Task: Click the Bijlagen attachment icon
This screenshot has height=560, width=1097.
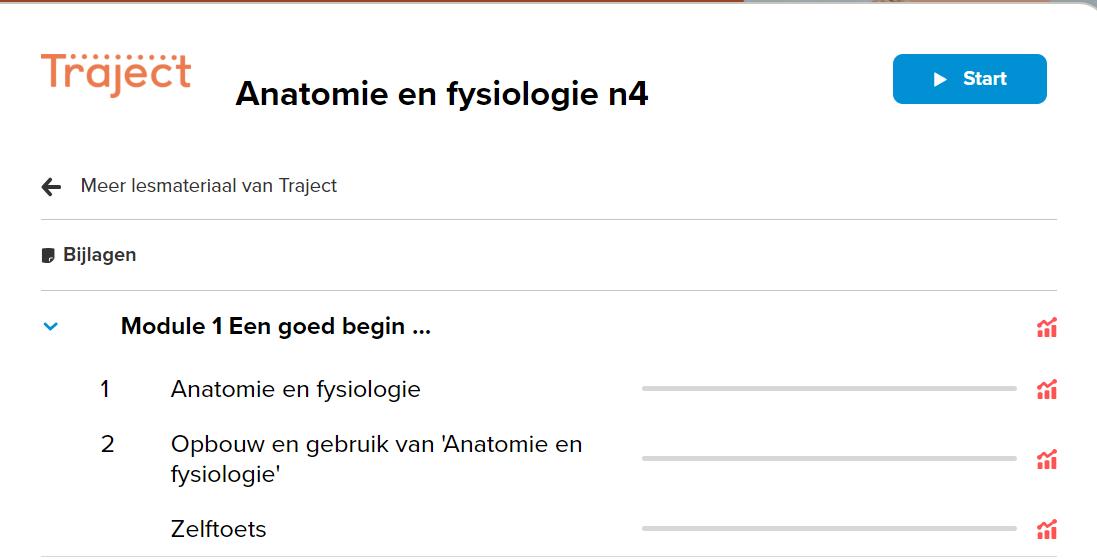Action: pos(48,256)
